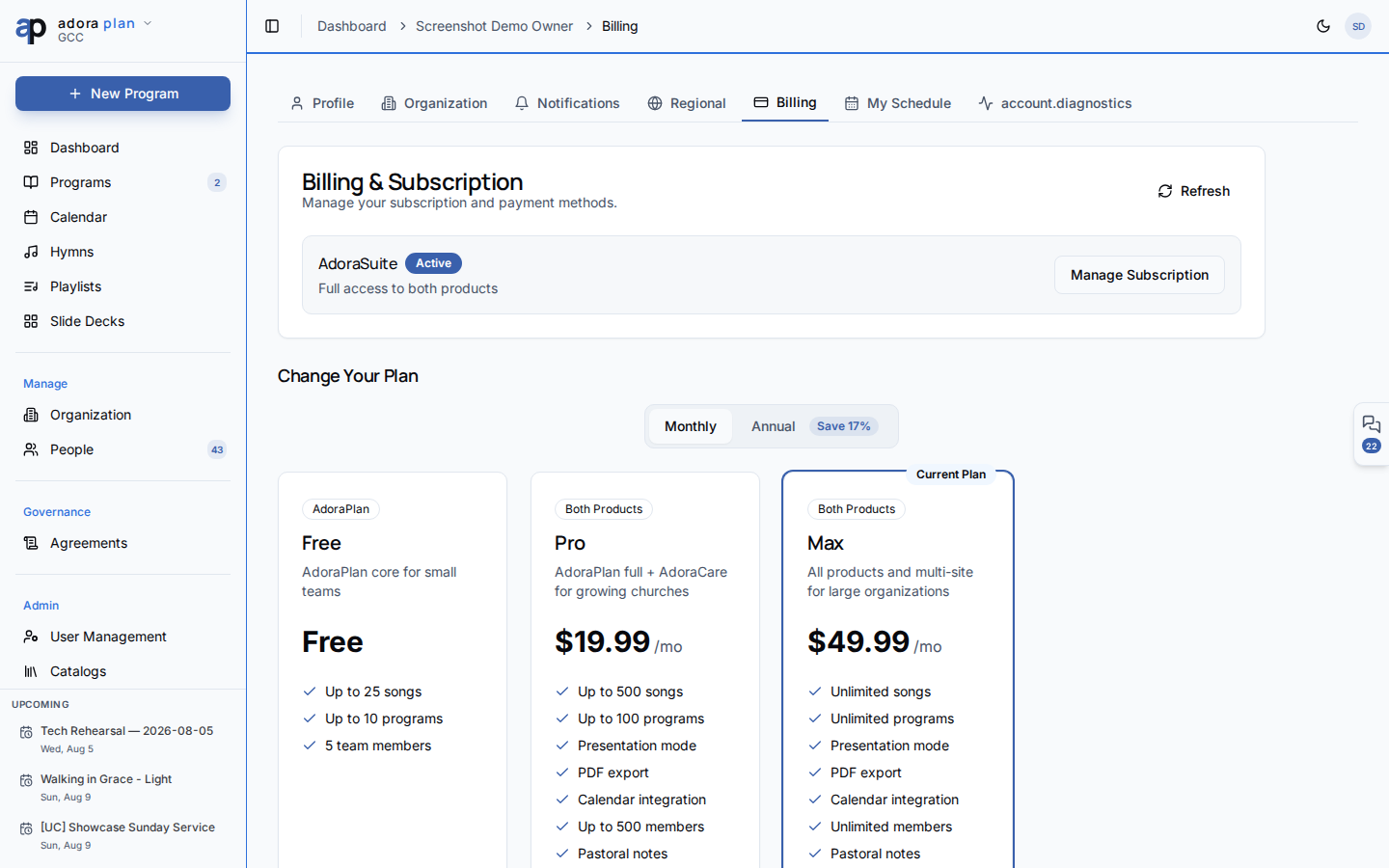Click the Dashboard breadcrumb link
This screenshot has height=868, width=1389.
[352, 26]
